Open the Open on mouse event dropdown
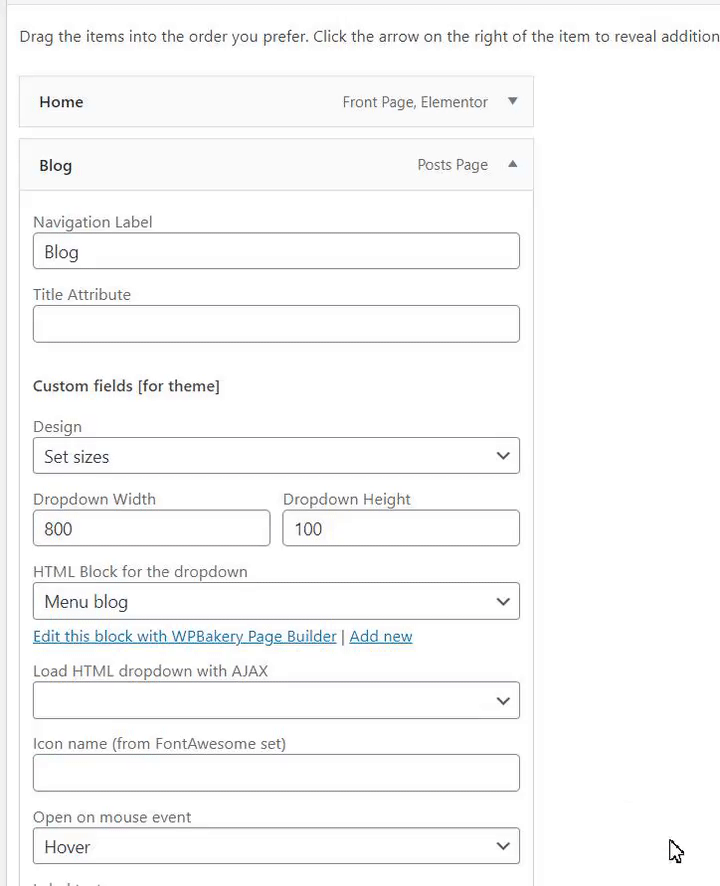The width and height of the screenshot is (720, 886). pos(276,846)
